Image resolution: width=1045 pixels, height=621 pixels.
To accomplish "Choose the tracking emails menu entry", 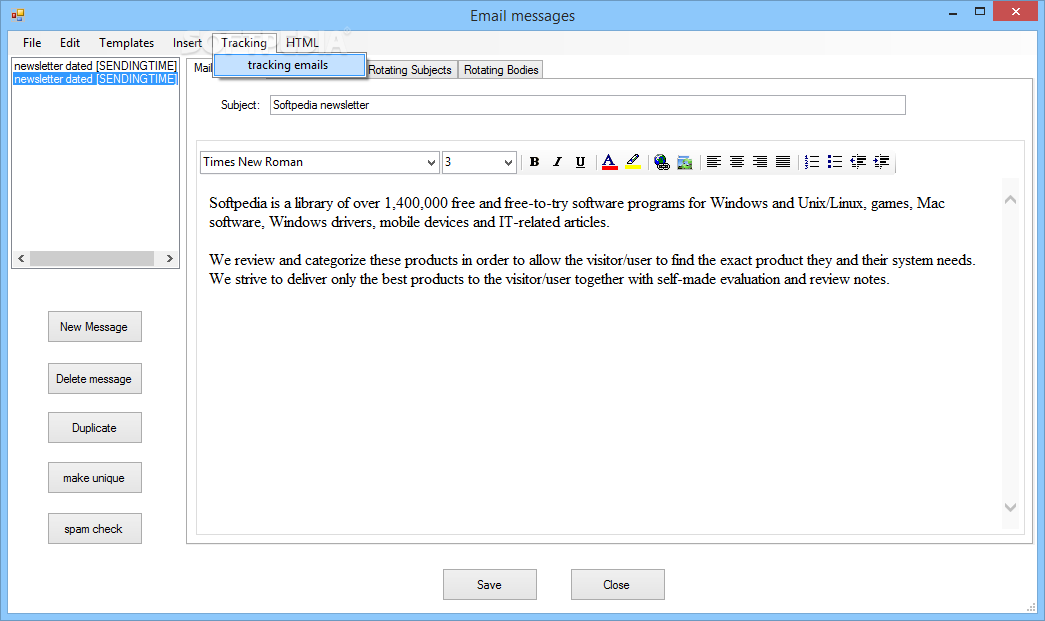I will tap(290, 65).
